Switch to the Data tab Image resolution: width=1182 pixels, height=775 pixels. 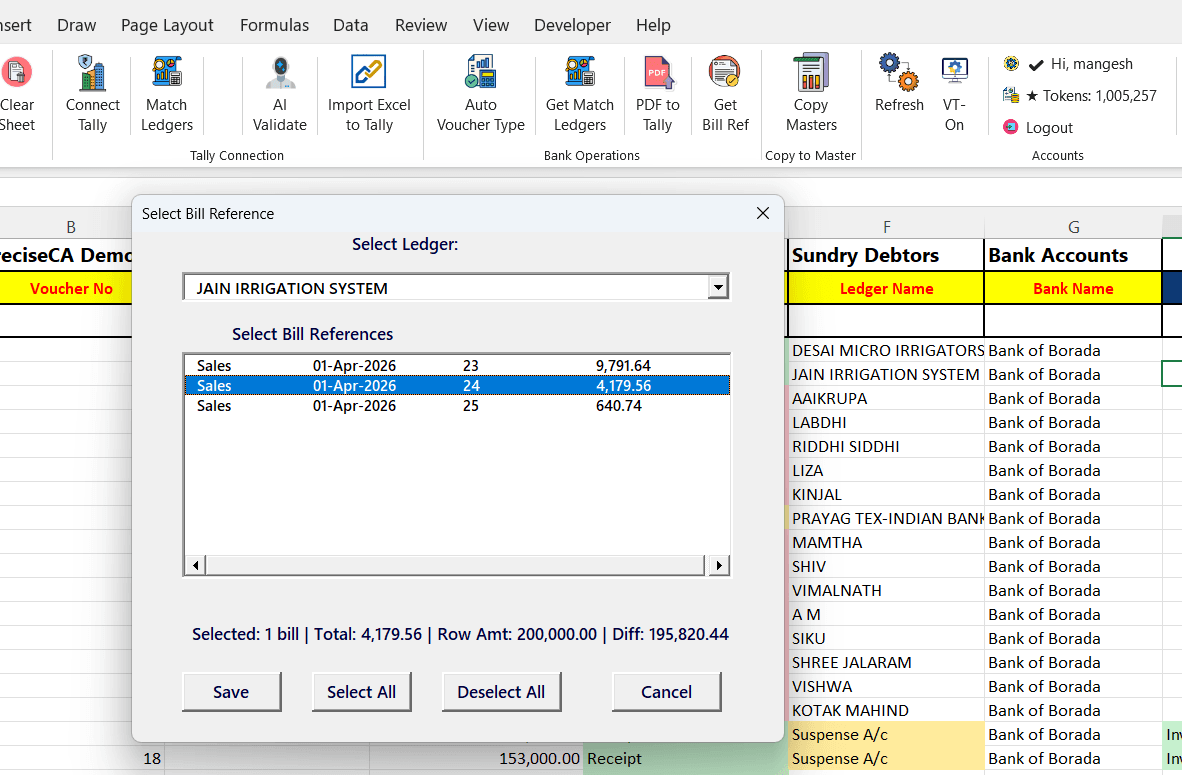[x=351, y=25]
